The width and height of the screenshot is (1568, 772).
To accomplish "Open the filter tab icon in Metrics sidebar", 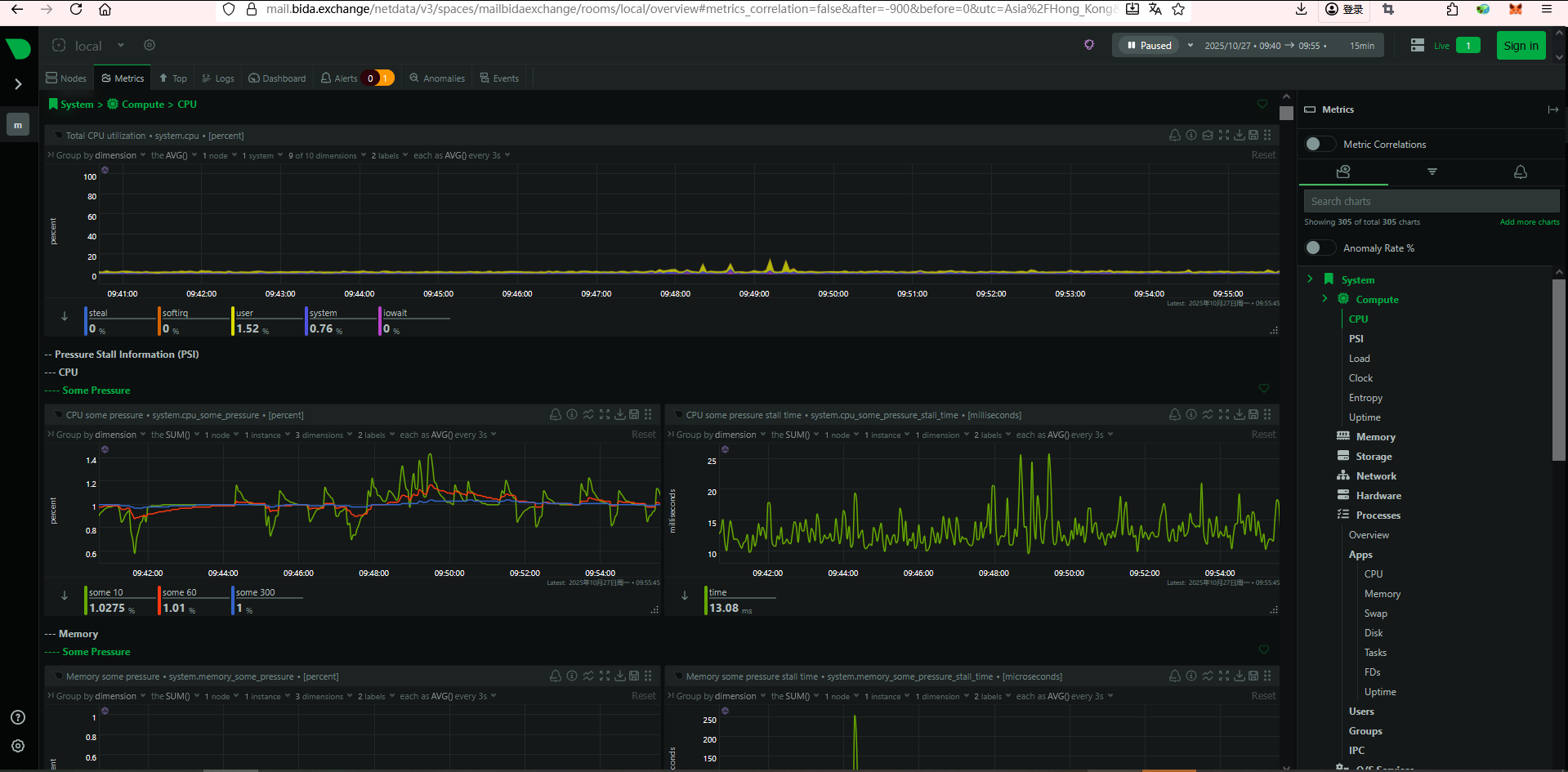I will pyautogui.click(x=1432, y=172).
